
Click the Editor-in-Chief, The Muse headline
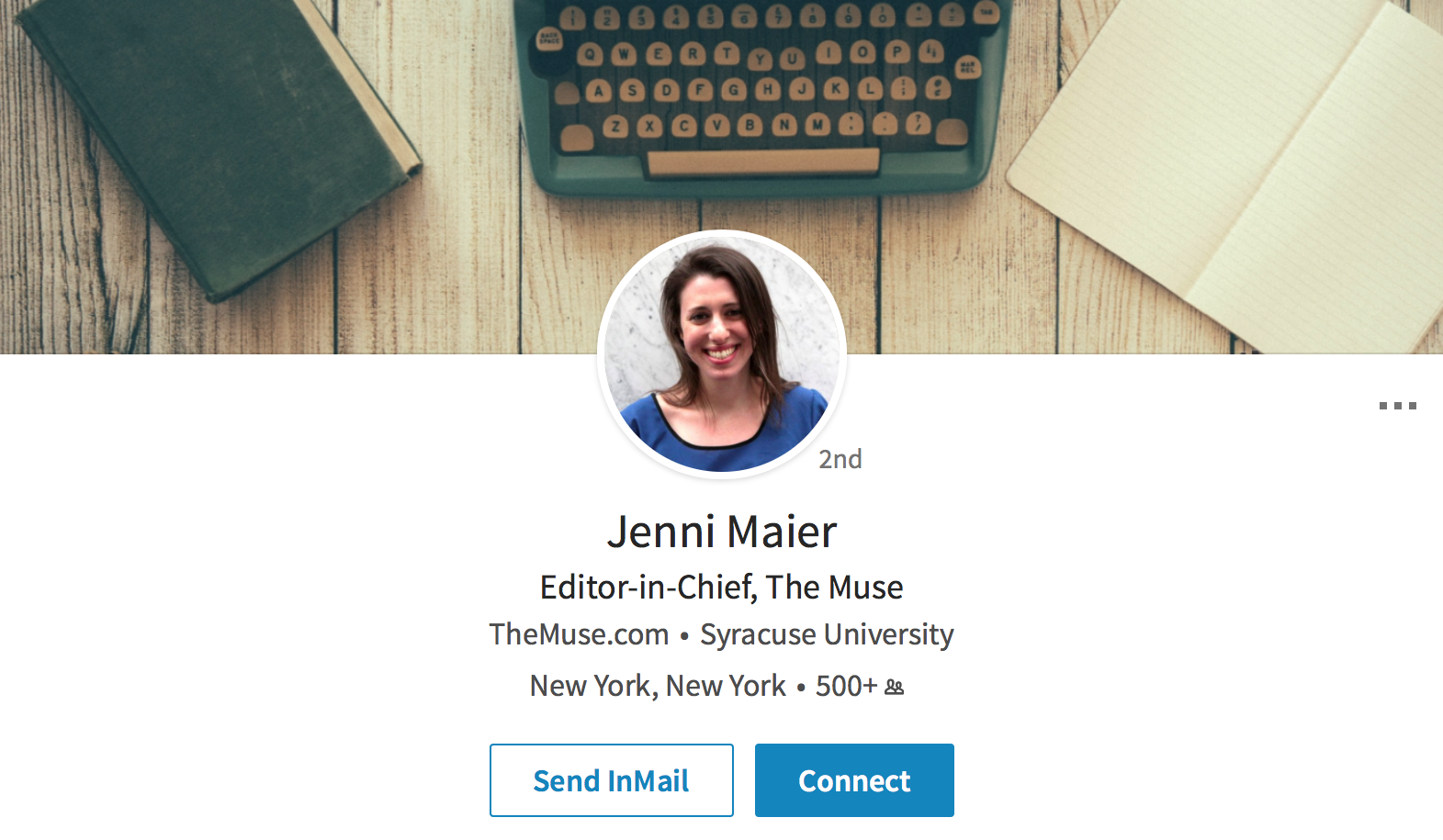click(x=722, y=588)
